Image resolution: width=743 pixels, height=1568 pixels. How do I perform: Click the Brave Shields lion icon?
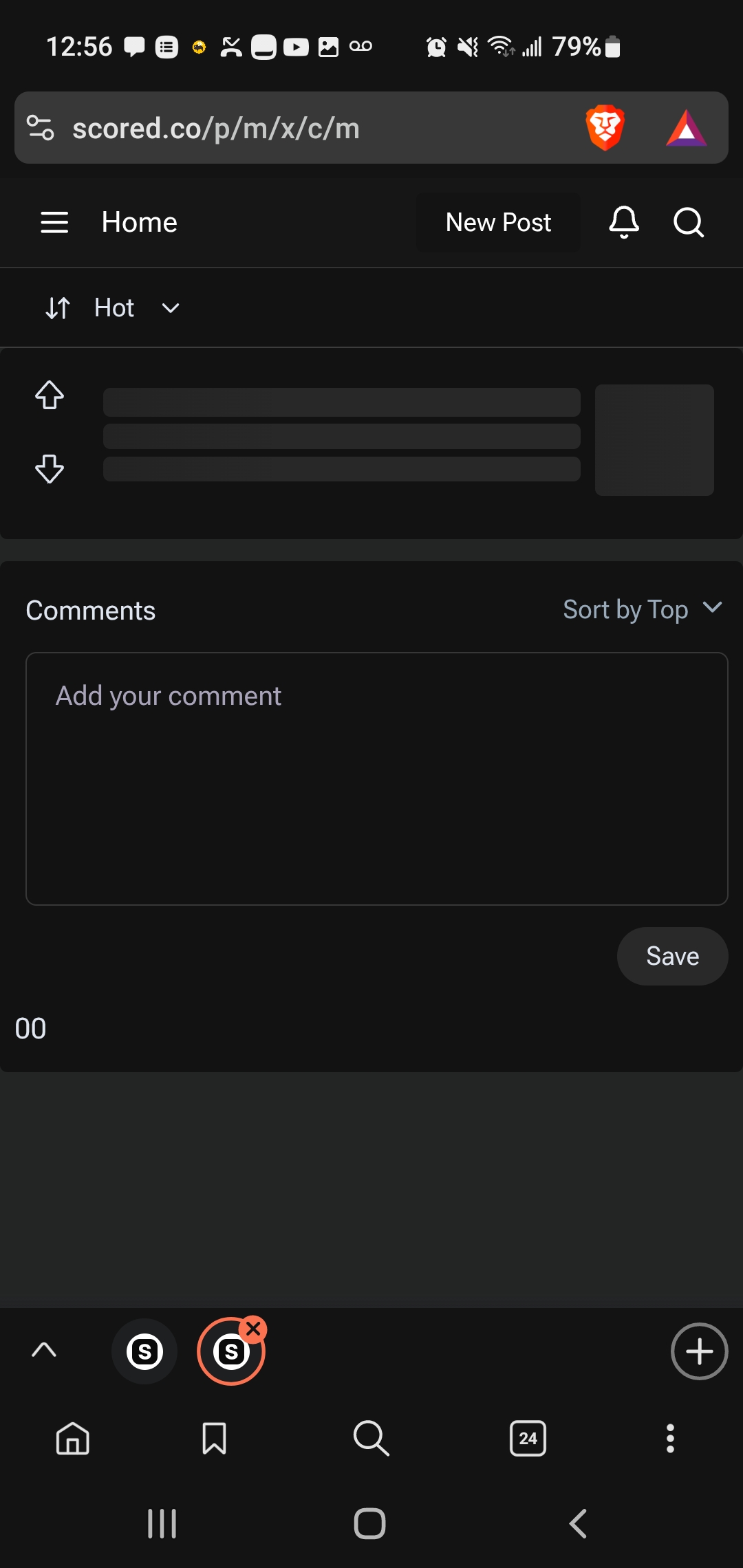(605, 128)
